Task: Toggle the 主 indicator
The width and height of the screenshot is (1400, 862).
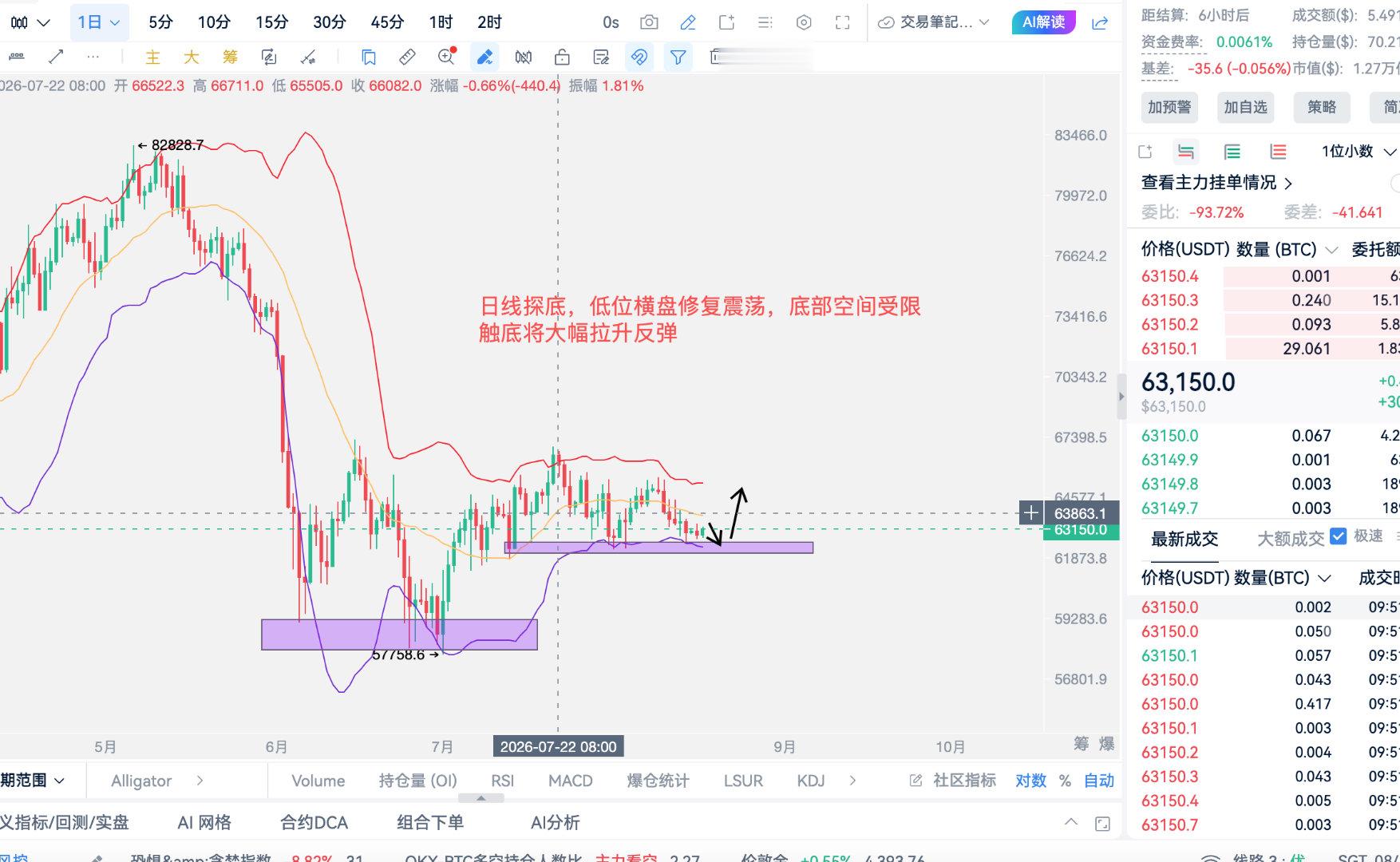Action: tap(152, 57)
